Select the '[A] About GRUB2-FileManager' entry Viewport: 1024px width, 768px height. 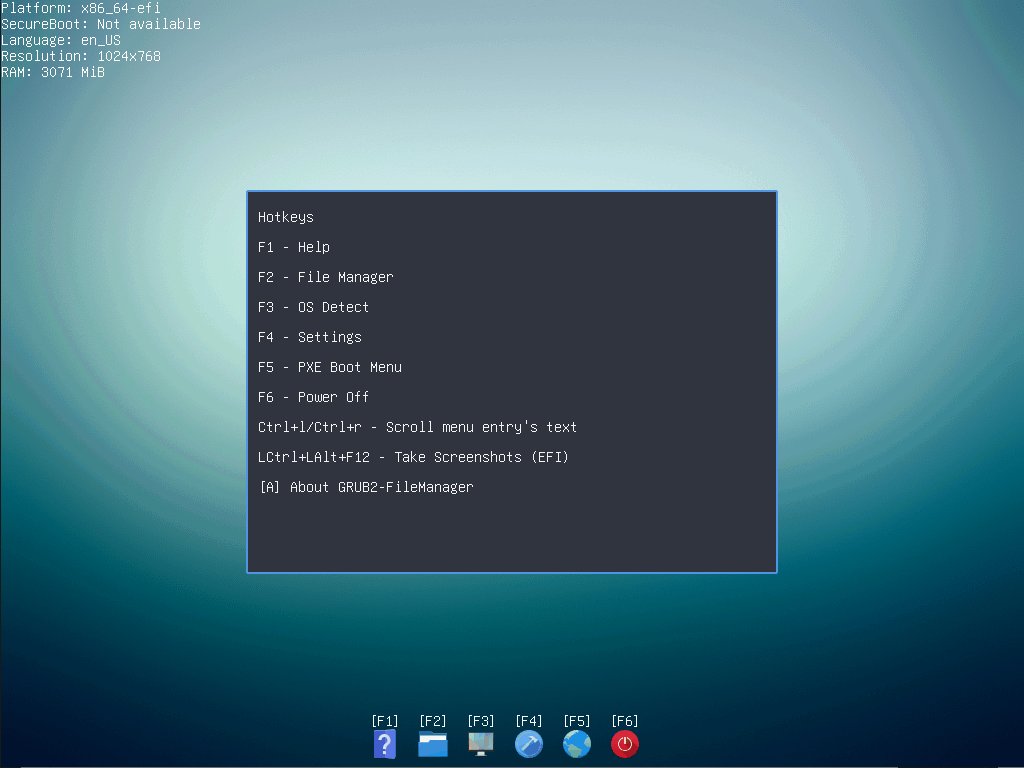tap(366, 487)
